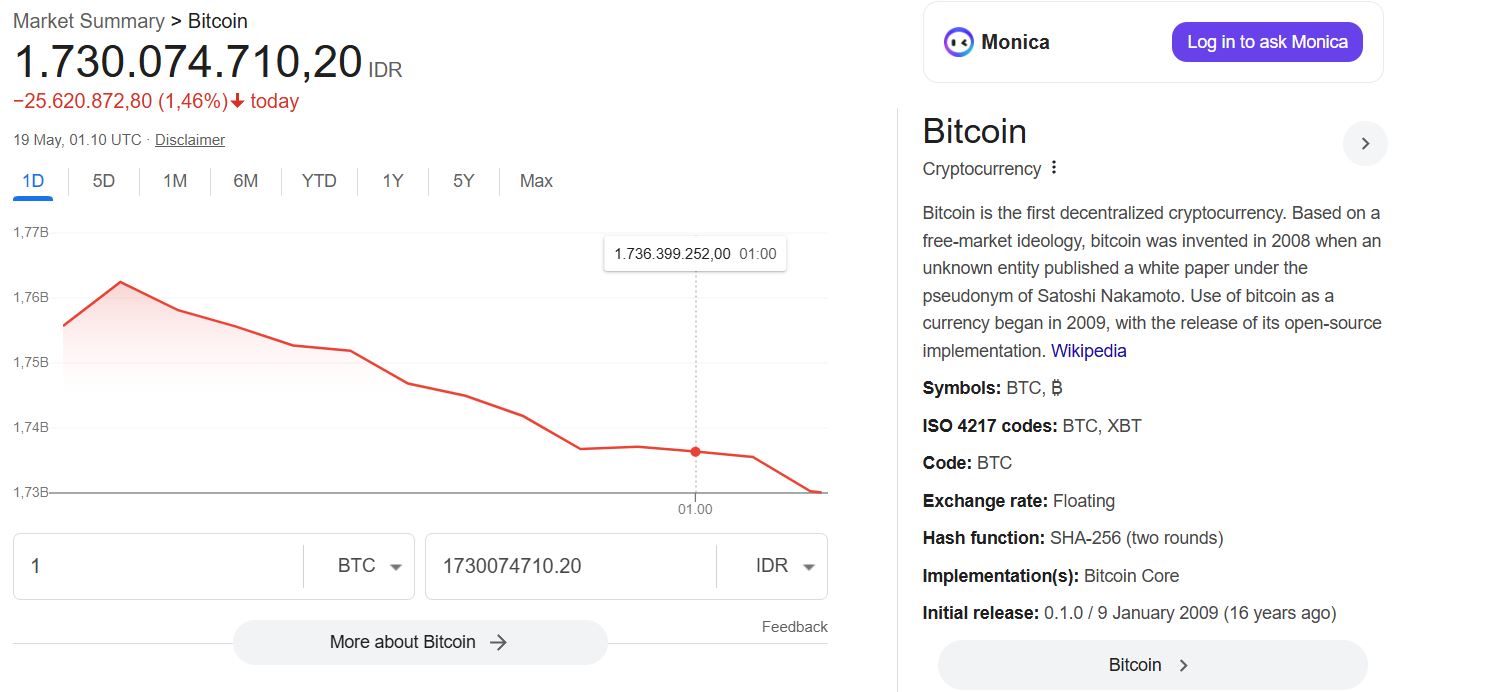Click the Monica assistant logo icon
This screenshot has width=1503, height=692.
click(x=957, y=42)
